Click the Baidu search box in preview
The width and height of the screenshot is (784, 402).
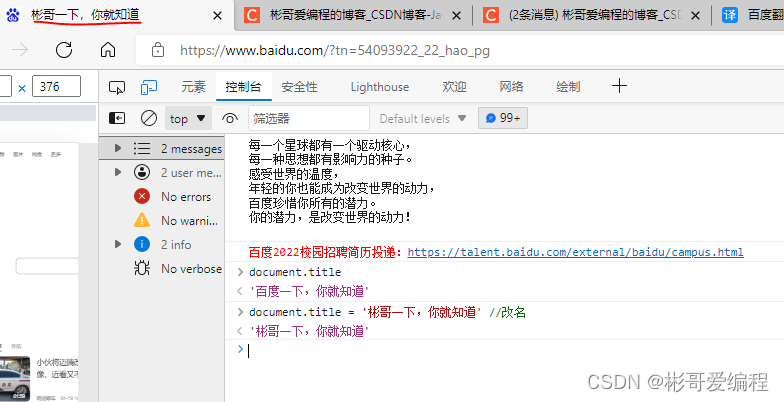(47, 266)
